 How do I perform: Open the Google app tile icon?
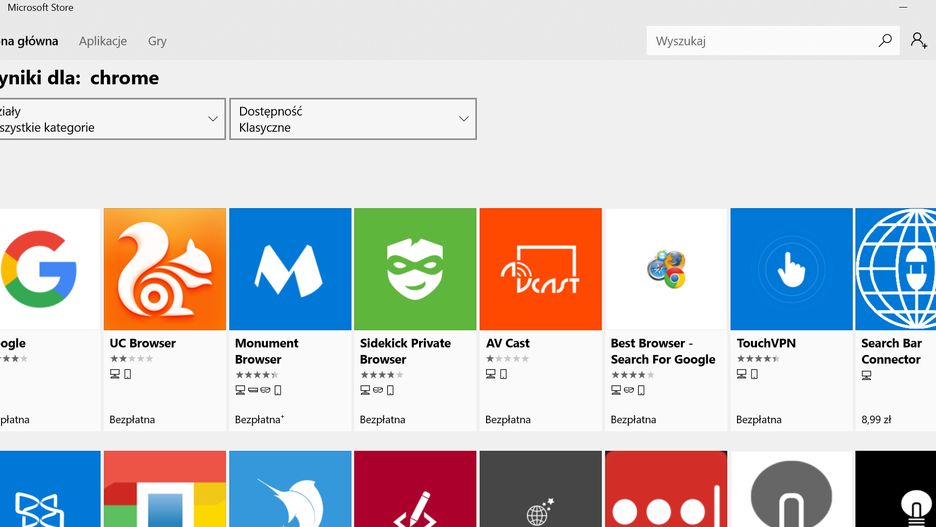(x=50, y=269)
